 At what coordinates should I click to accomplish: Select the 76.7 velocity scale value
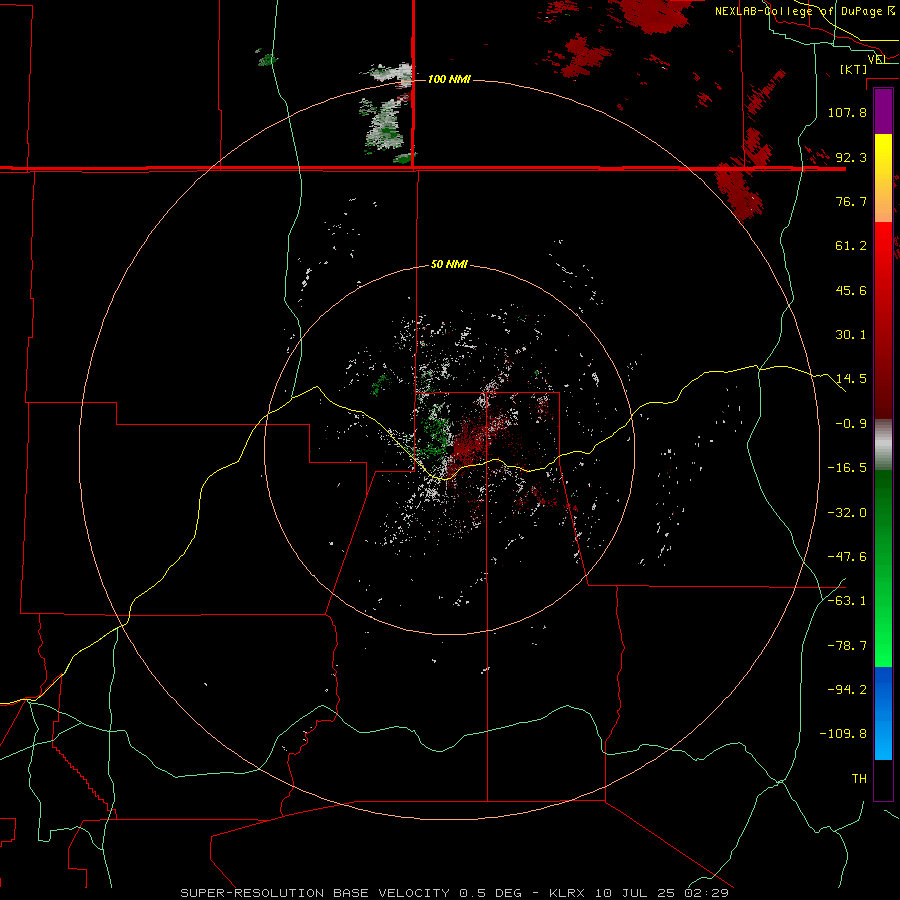pos(851,201)
